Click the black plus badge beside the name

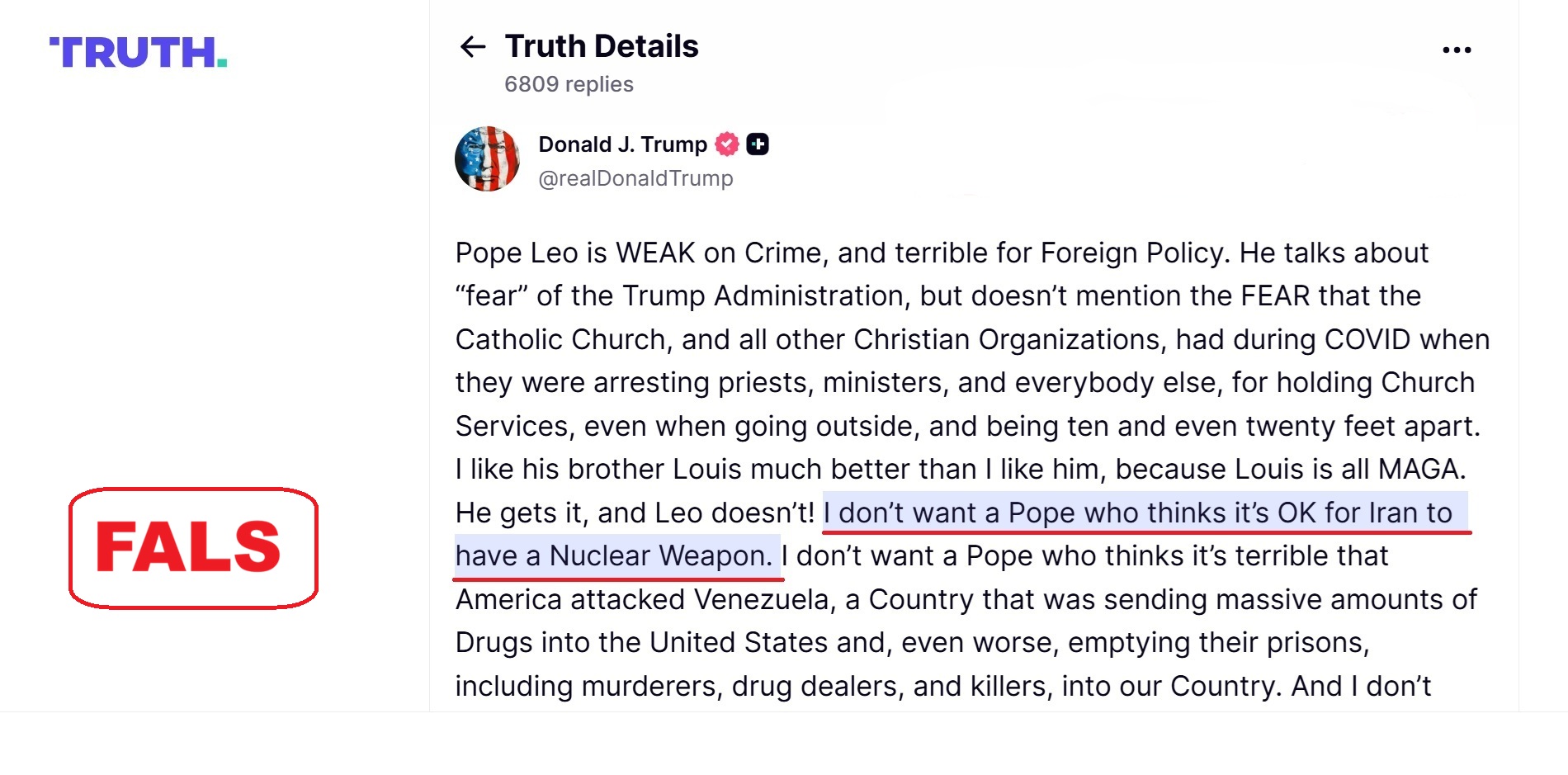pos(758,144)
